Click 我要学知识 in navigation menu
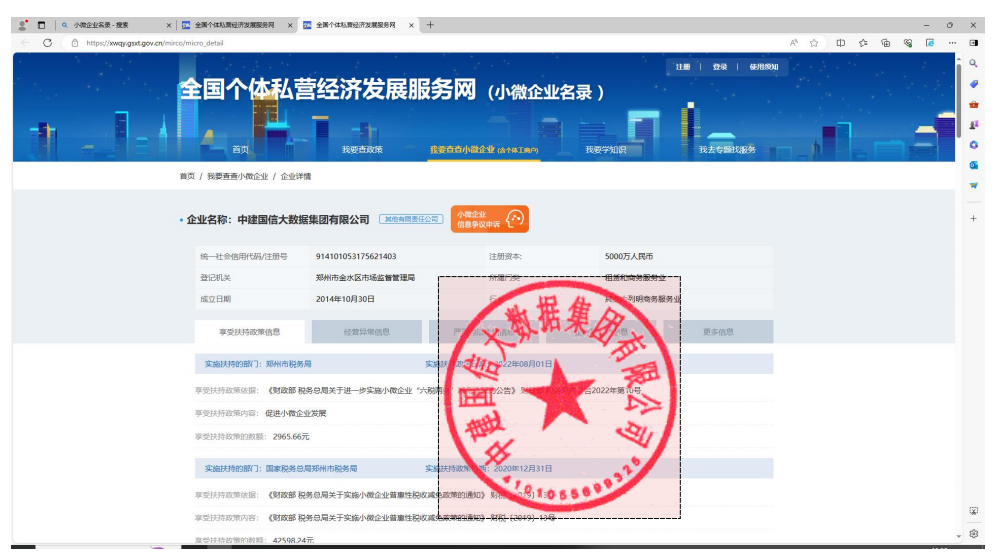This screenshot has width=998, height=559. (606, 150)
